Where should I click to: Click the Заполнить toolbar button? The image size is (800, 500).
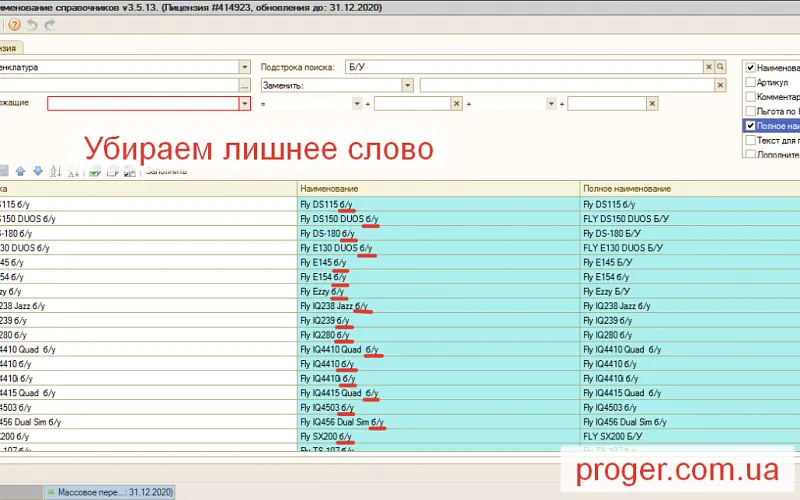point(166,171)
